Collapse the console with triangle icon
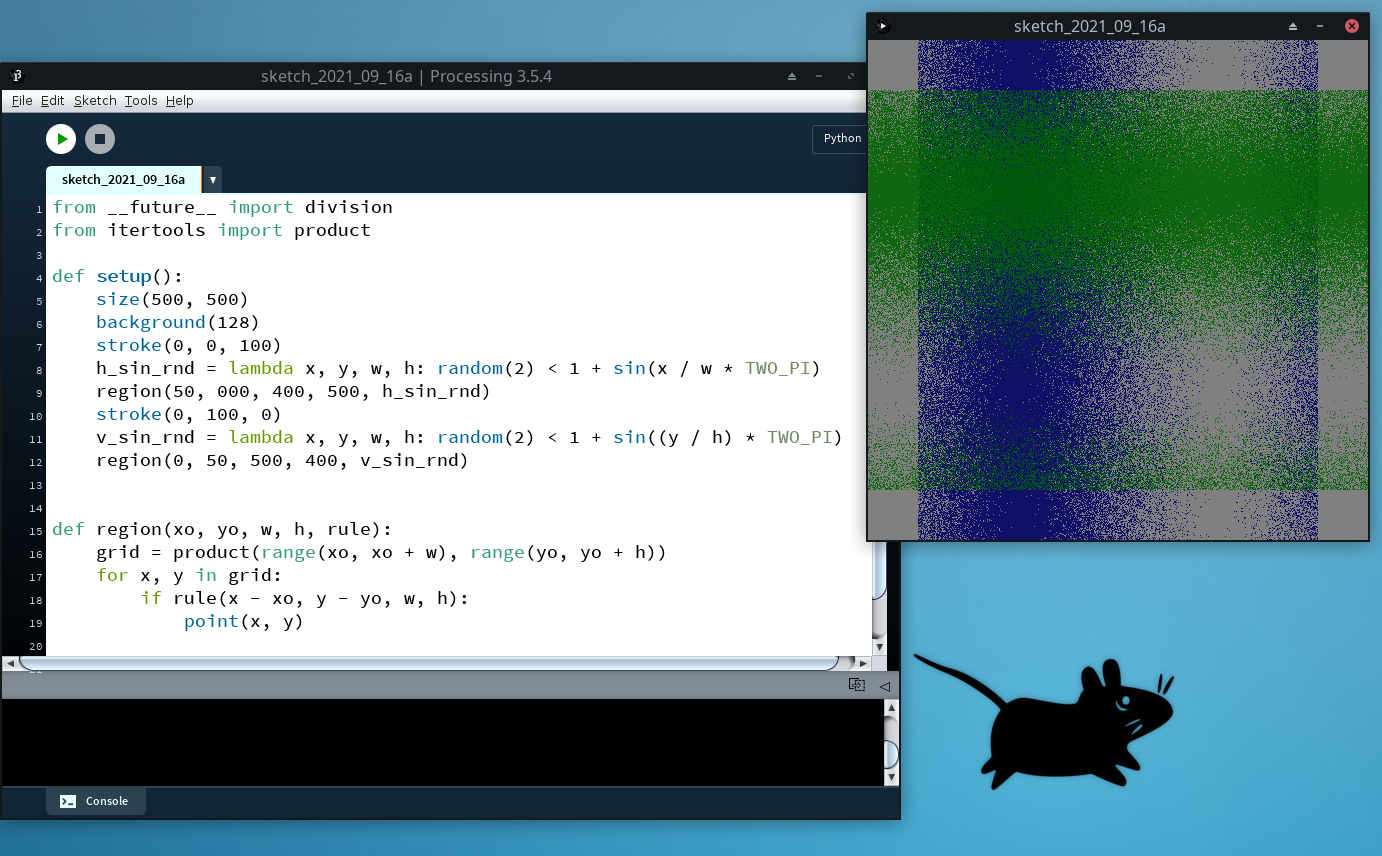The width and height of the screenshot is (1382, 856). click(x=884, y=686)
